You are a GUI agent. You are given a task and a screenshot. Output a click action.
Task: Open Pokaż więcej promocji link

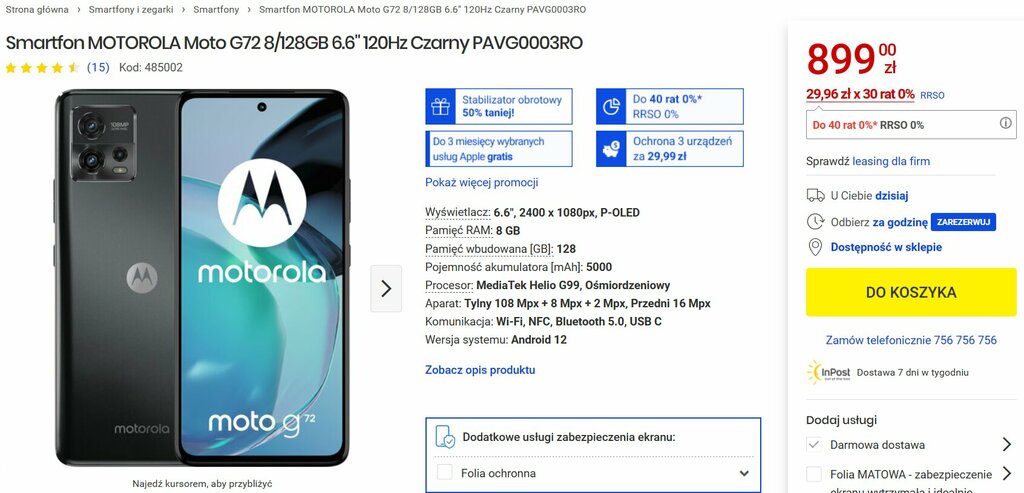point(481,182)
